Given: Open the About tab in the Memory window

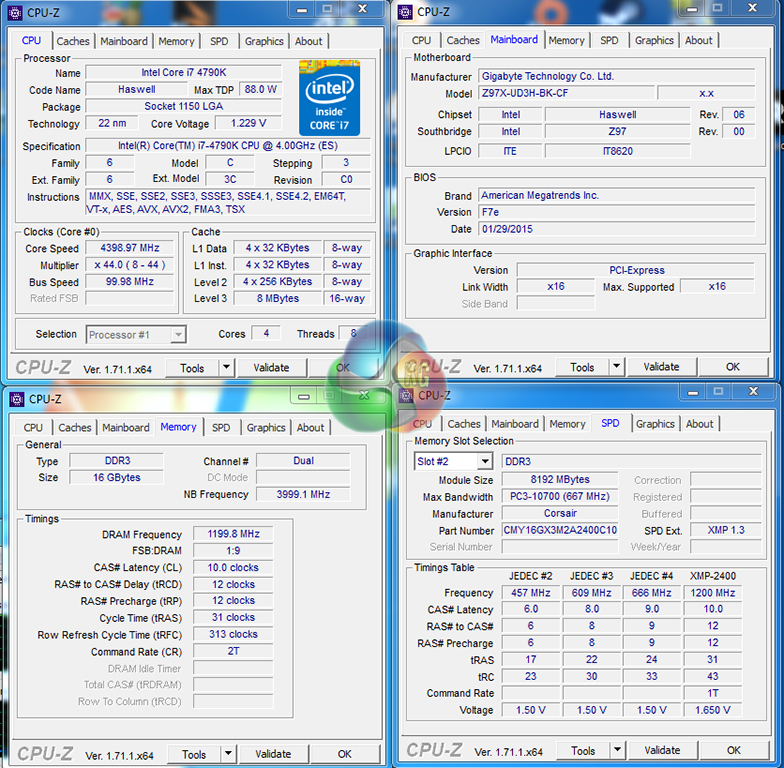Looking at the screenshot, I should pos(310,428).
